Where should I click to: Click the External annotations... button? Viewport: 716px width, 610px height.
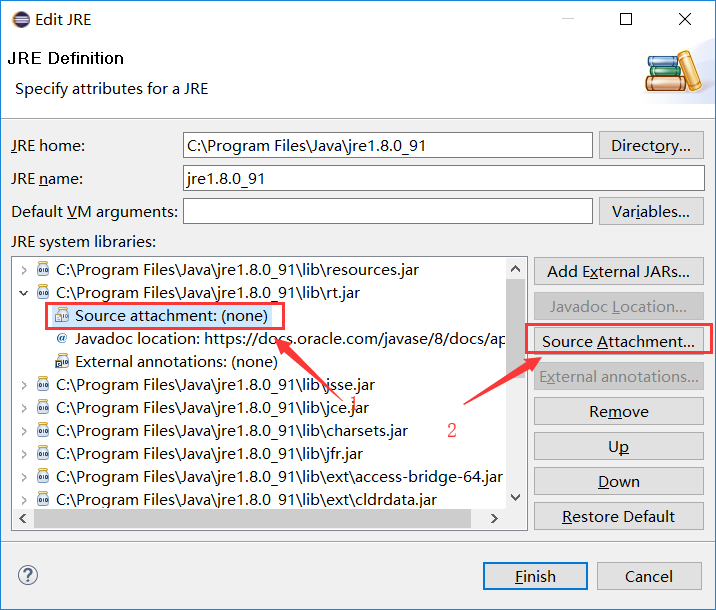618,376
